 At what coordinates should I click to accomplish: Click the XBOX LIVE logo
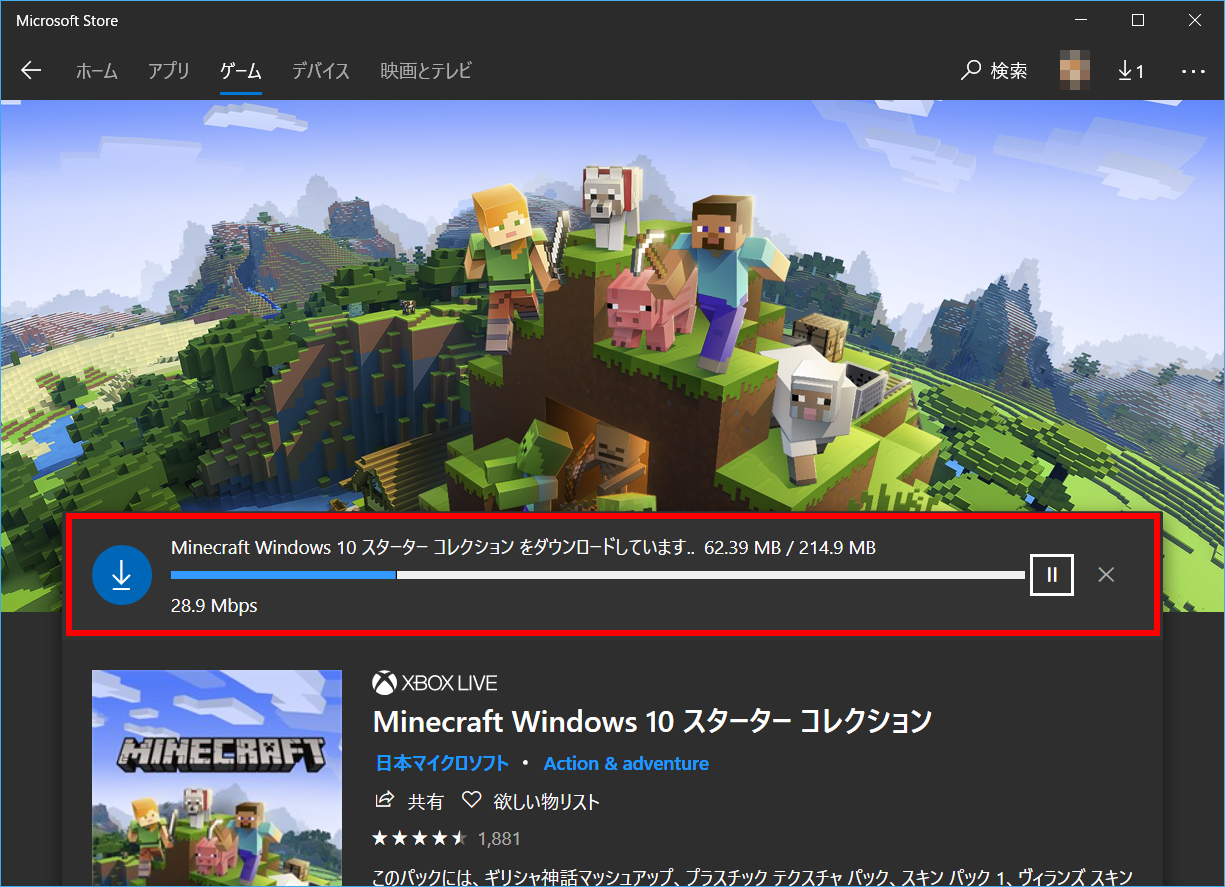[x=435, y=684]
